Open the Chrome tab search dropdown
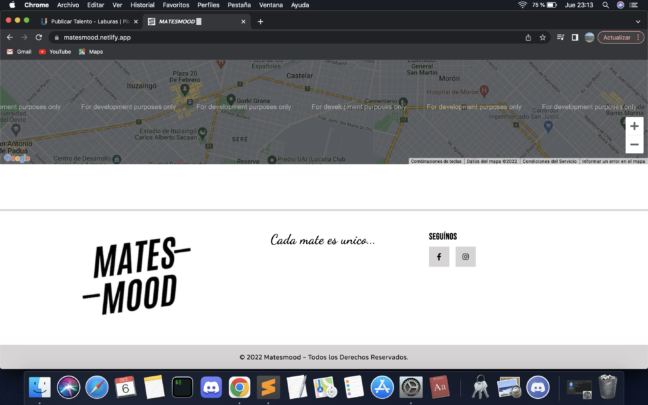648x405 pixels. point(637,21)
